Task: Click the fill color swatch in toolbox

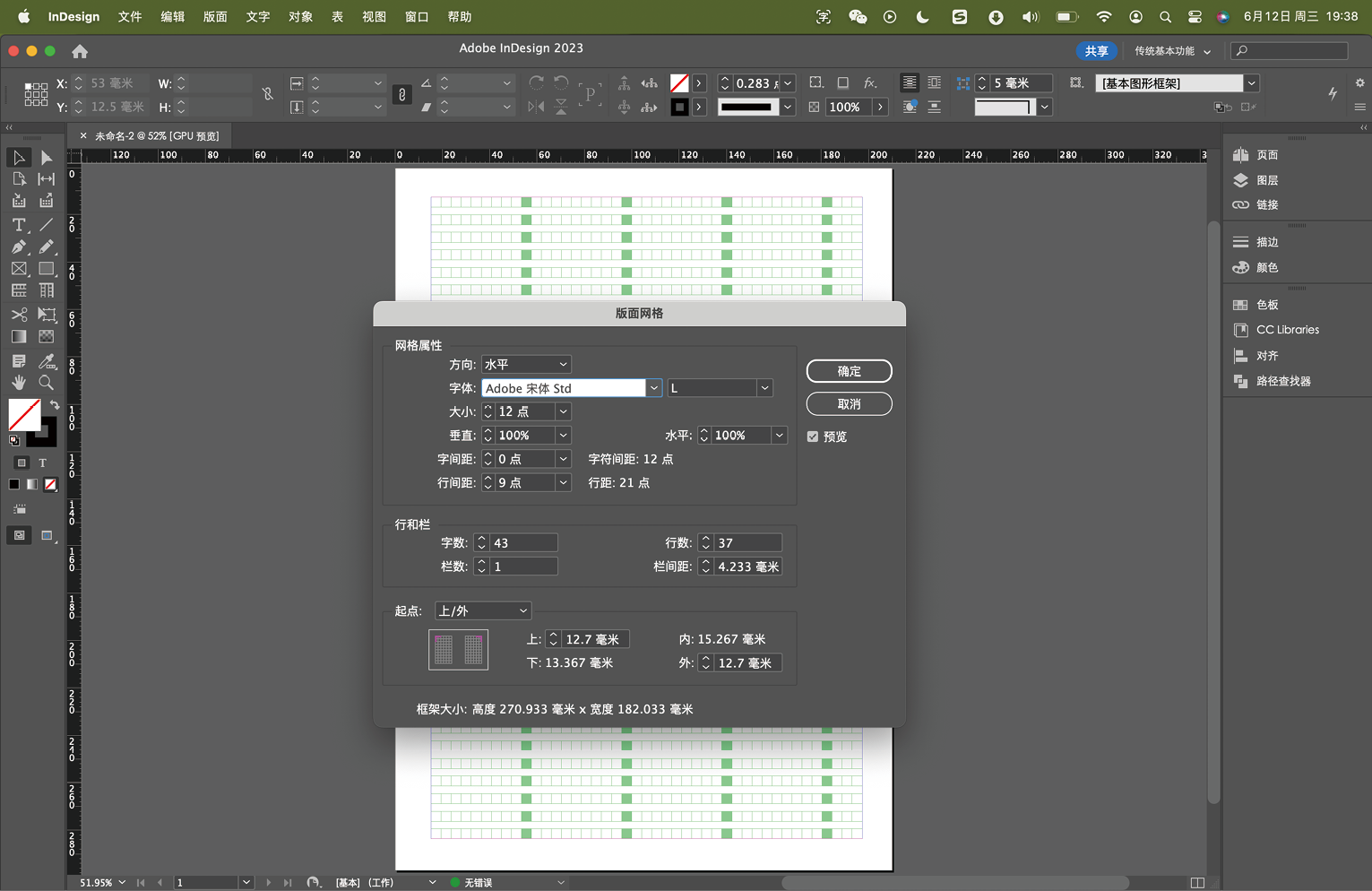Action: tap(24, 415)
